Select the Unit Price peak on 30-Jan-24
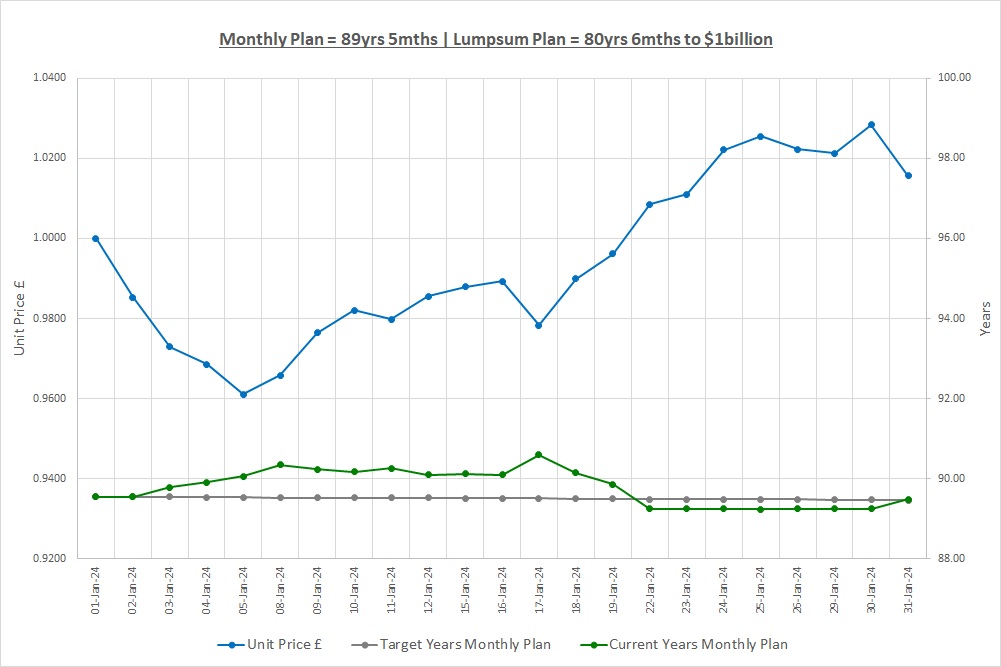 pyautogui.click(x=871, y=125)
